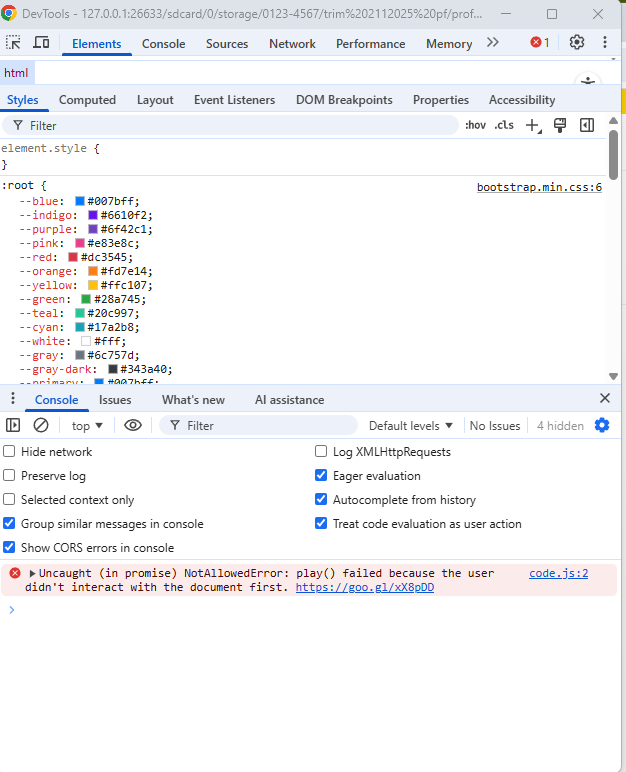The image size is (626, 772).
Task: Enable the Hide network checkbox
Action: (x=10, y=452)
